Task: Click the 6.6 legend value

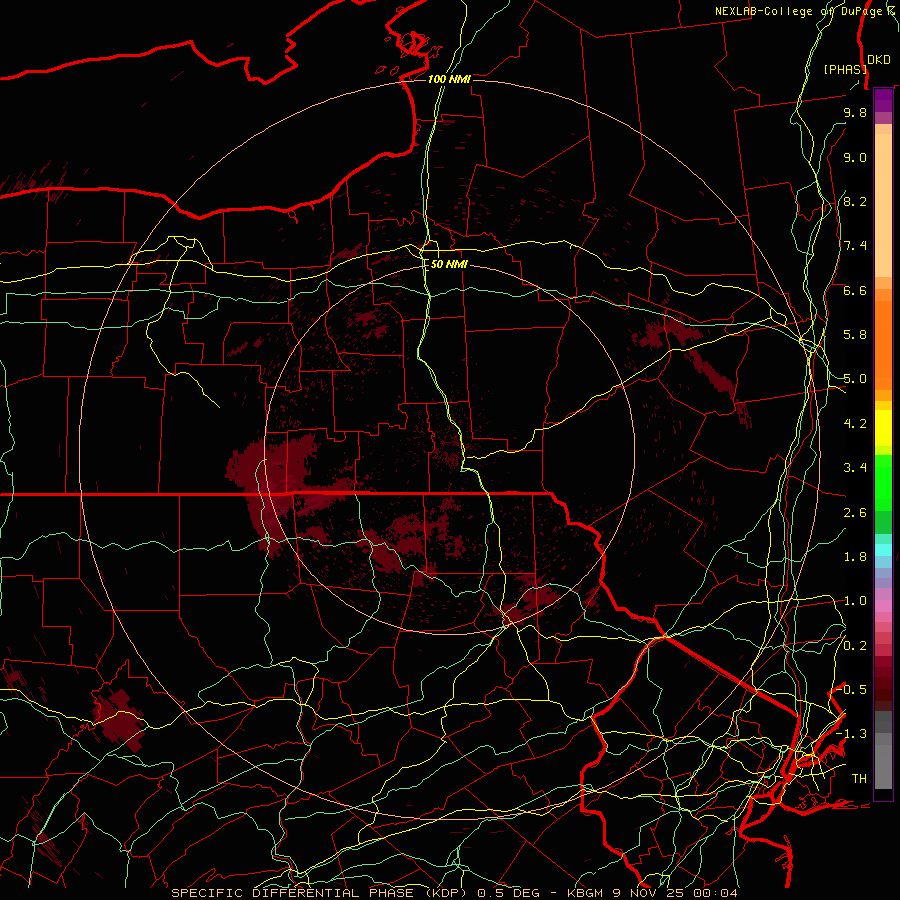Action: point(855,290)
